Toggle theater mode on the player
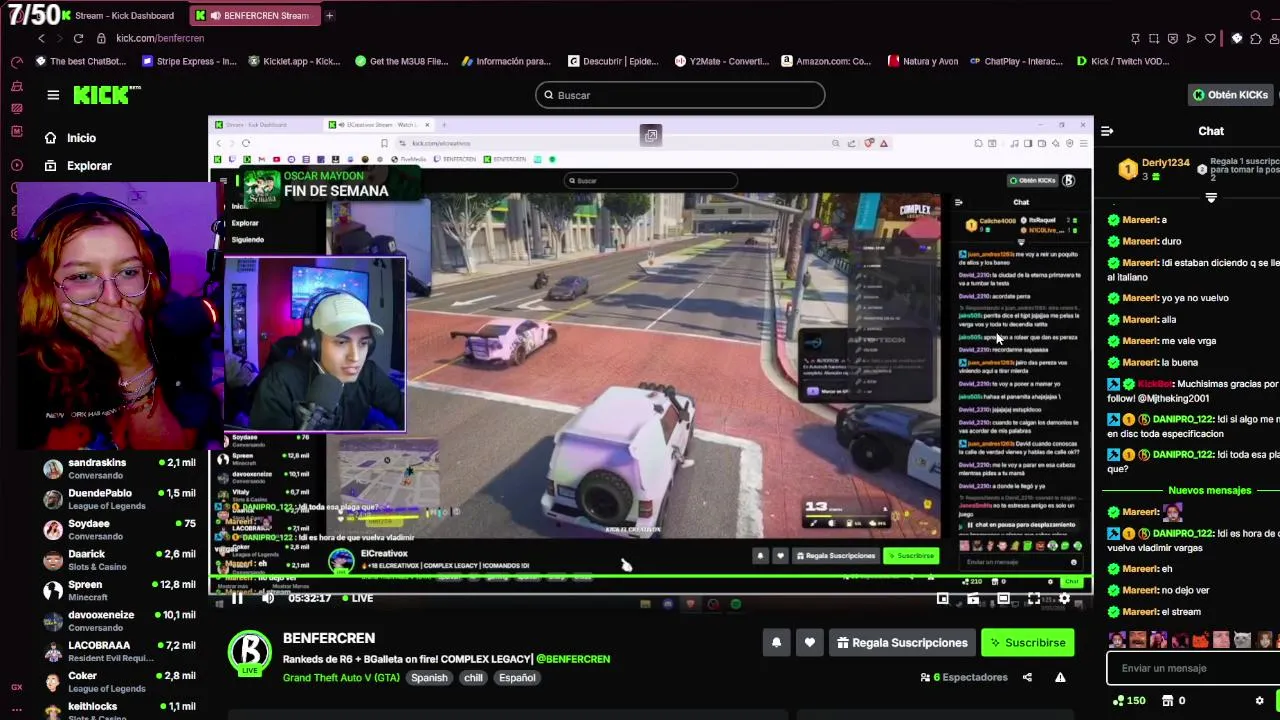This screenshot has width=1280, height=720. click(x=1003, y=598)
